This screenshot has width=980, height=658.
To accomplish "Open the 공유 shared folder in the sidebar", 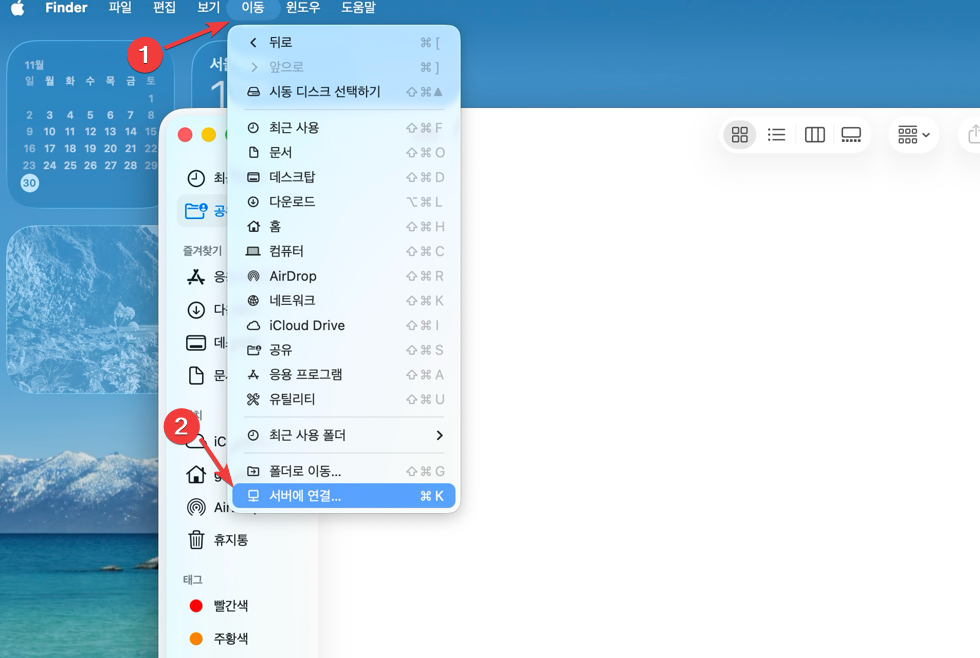I will 205,210.
